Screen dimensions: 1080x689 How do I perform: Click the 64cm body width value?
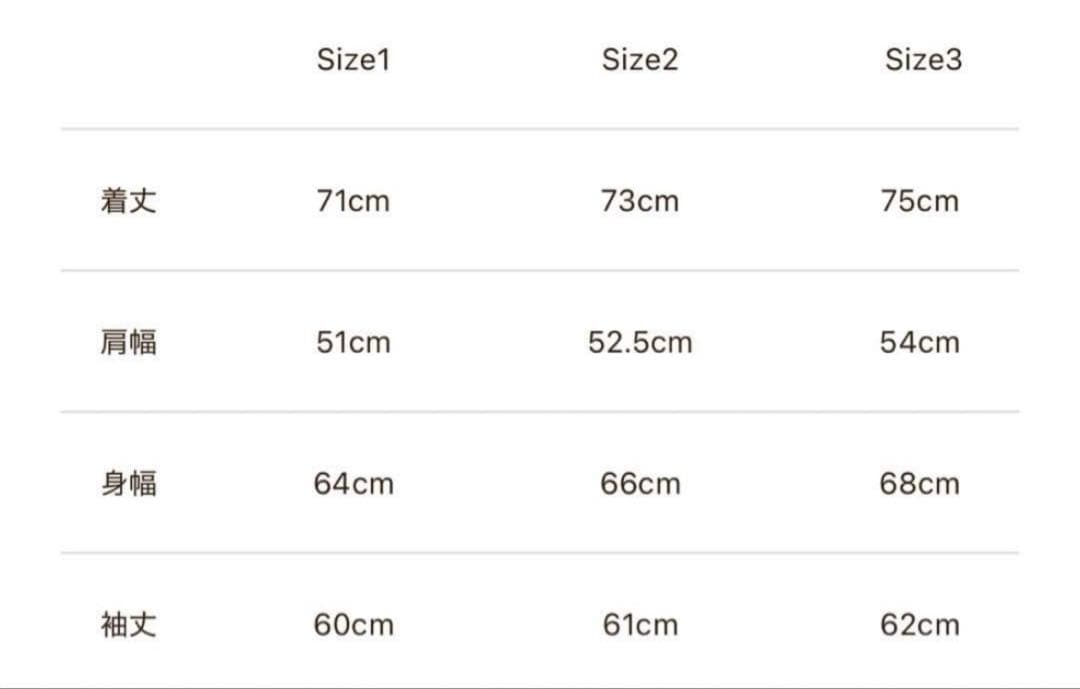[353, 484]
